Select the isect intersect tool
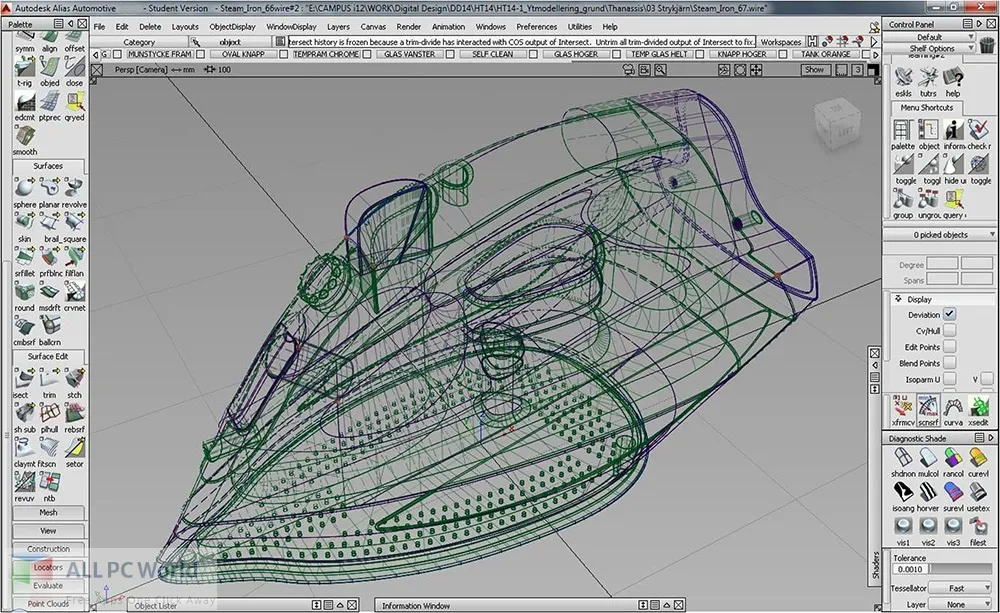1000x613 pixels. click(x=24, y=380)
